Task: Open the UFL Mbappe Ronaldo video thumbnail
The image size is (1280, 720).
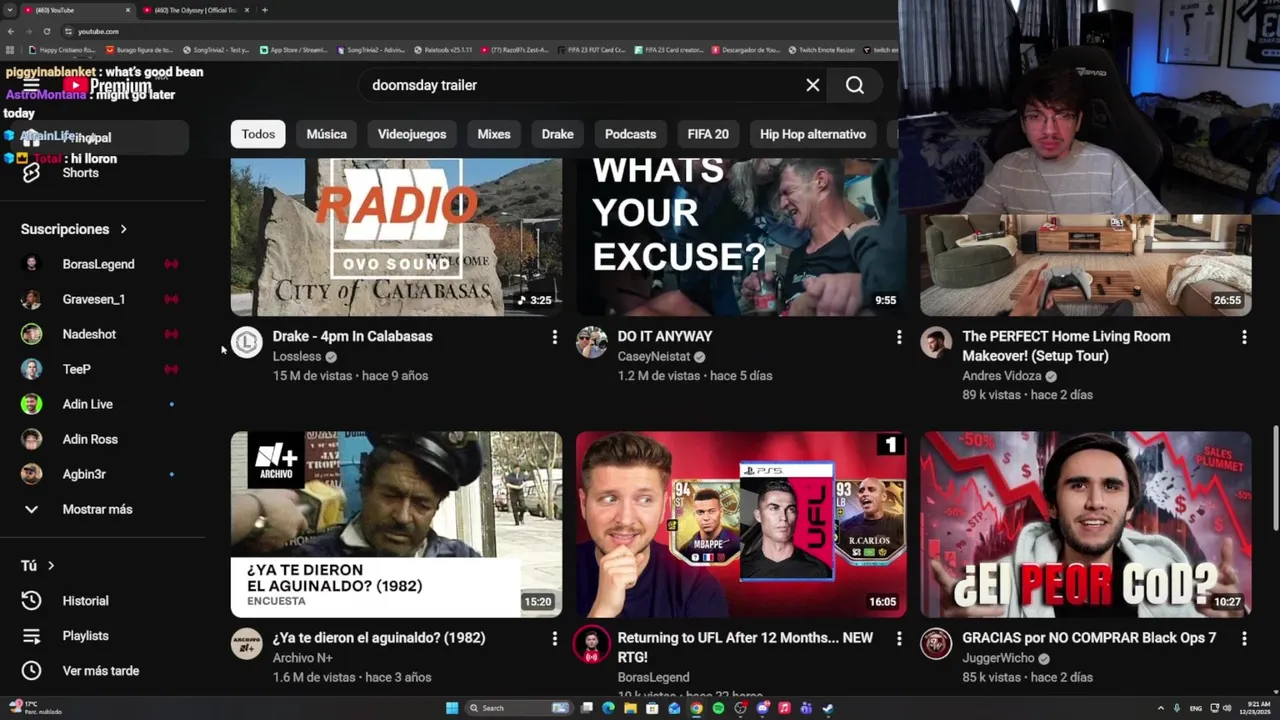Action: [x=741, y=524]
